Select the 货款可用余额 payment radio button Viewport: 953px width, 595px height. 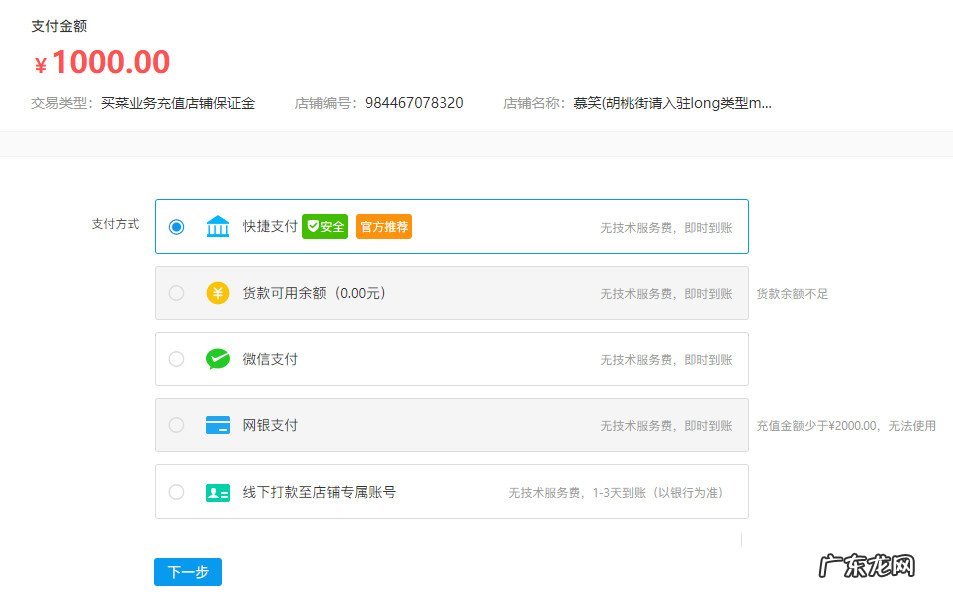177,293
